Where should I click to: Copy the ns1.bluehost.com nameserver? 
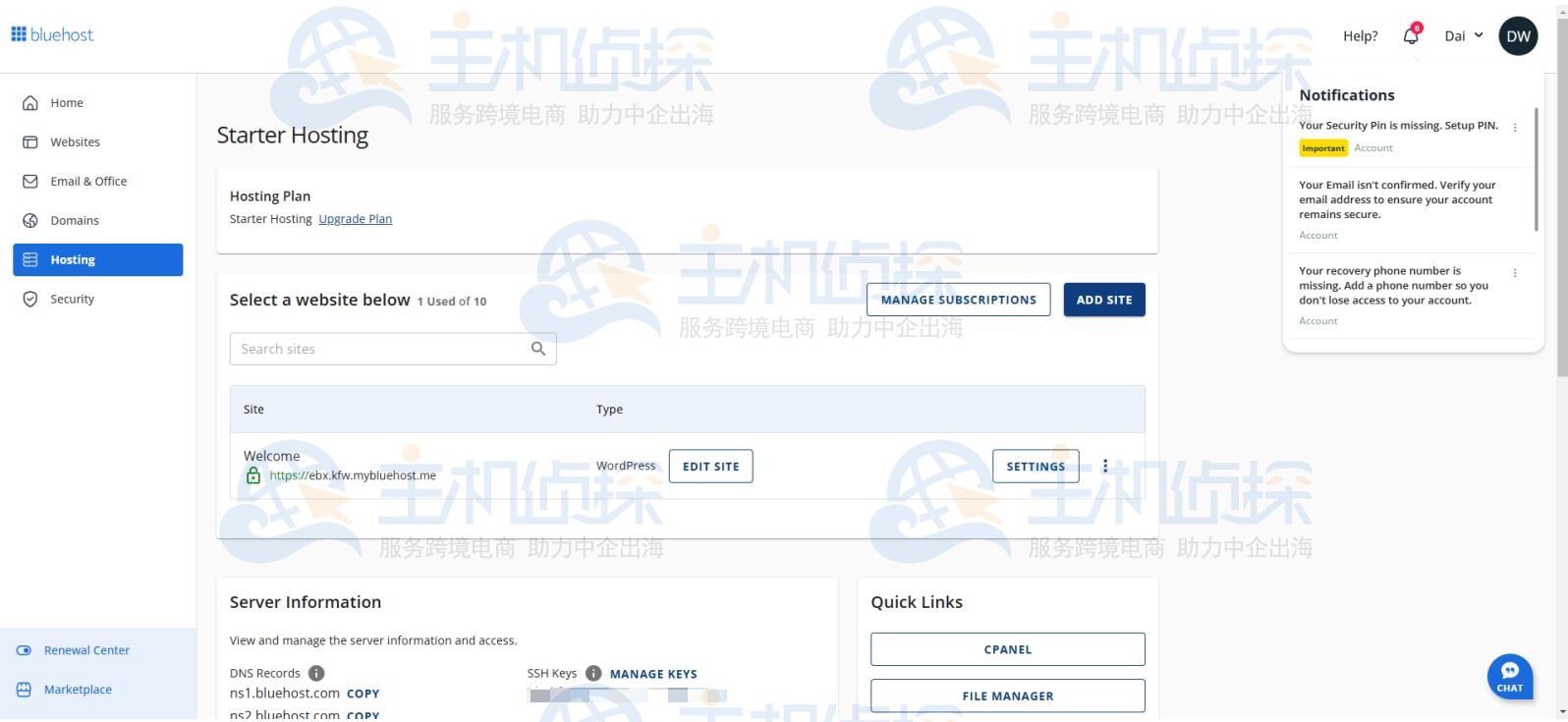tap(363, 694)
